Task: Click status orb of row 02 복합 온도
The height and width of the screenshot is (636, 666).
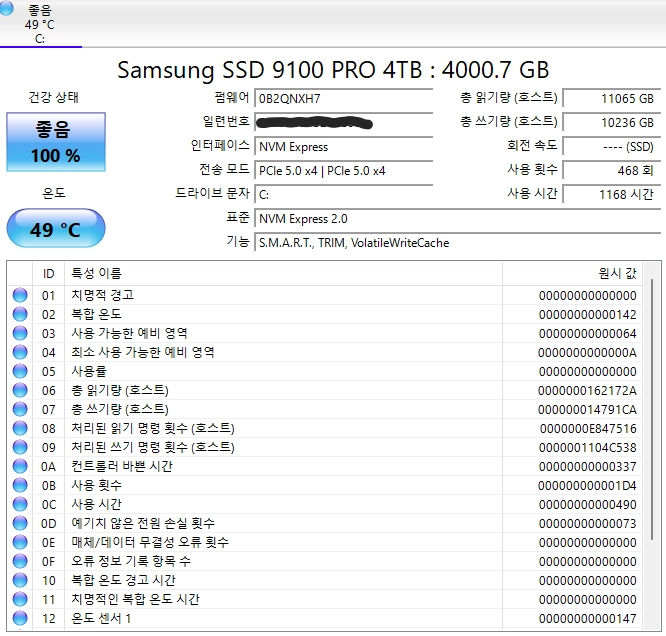Action: (20, 314)
